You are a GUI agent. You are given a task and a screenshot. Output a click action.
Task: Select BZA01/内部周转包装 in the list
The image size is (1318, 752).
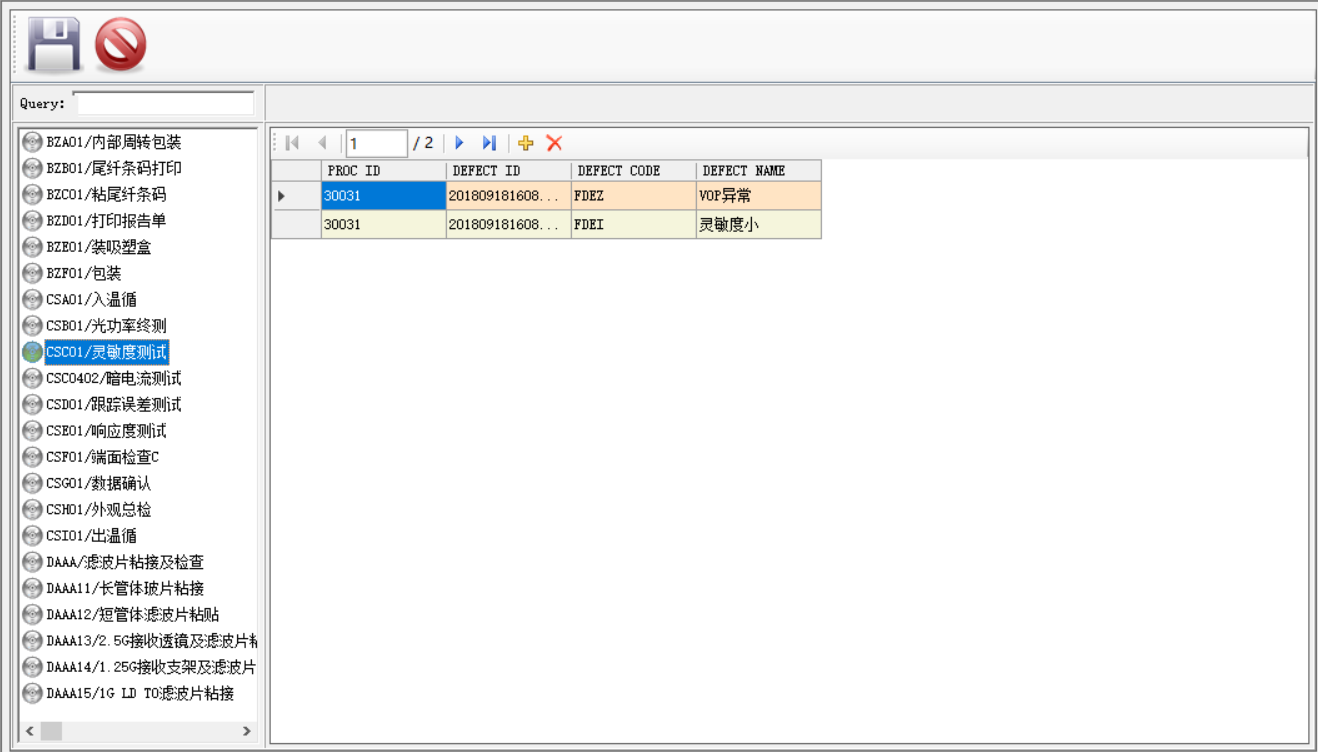point(113,142)
